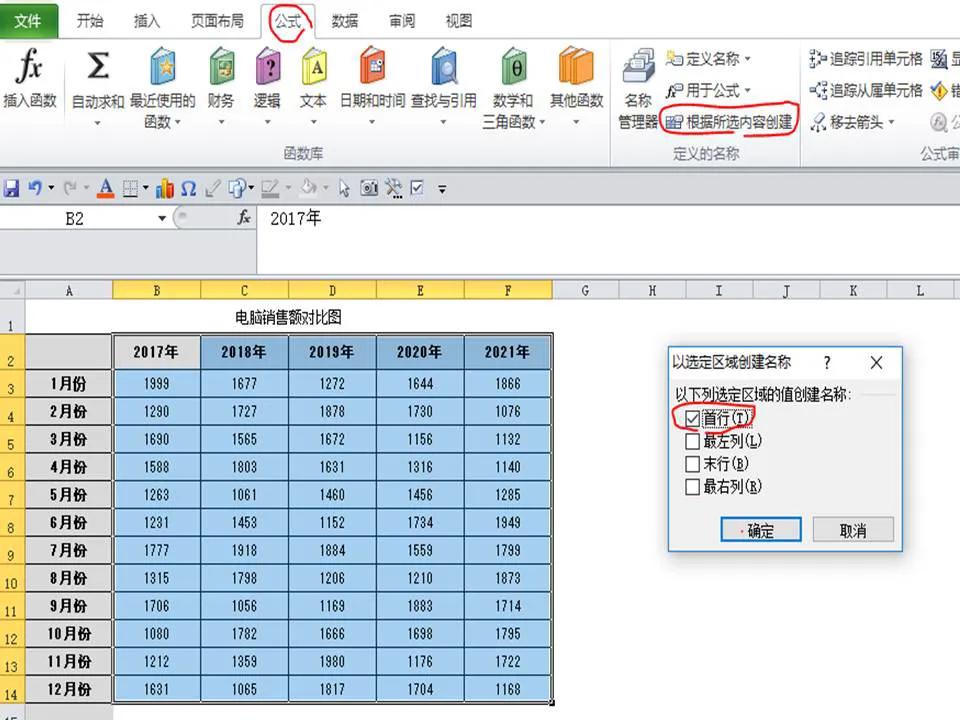Uncheck the 首行(T) checkbox
Image resolution: width=960 pixels, height=720 pixels.
(692, 418)
